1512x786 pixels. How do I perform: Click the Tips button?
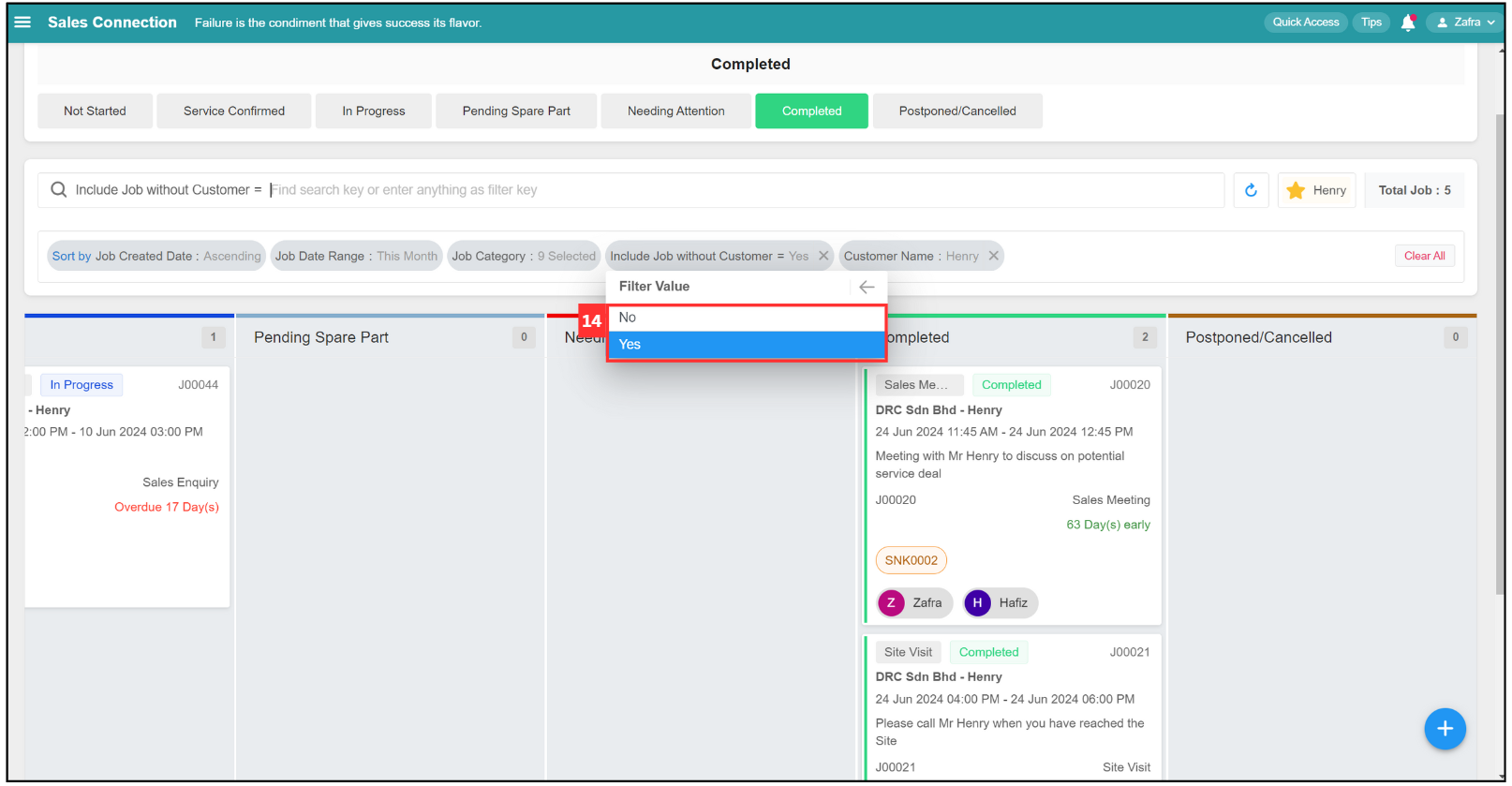click(x=1371, y=22)
